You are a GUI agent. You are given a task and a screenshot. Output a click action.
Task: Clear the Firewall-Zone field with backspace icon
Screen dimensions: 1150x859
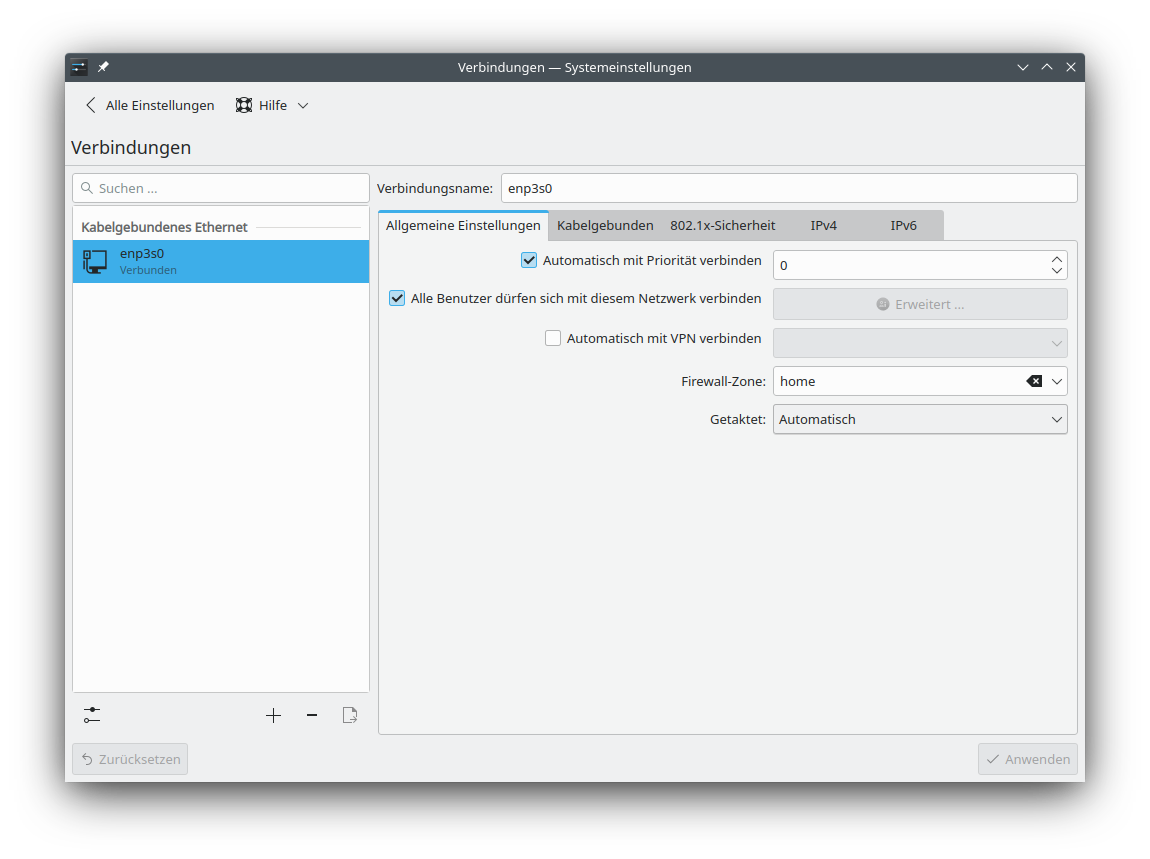coord(1034,381)
